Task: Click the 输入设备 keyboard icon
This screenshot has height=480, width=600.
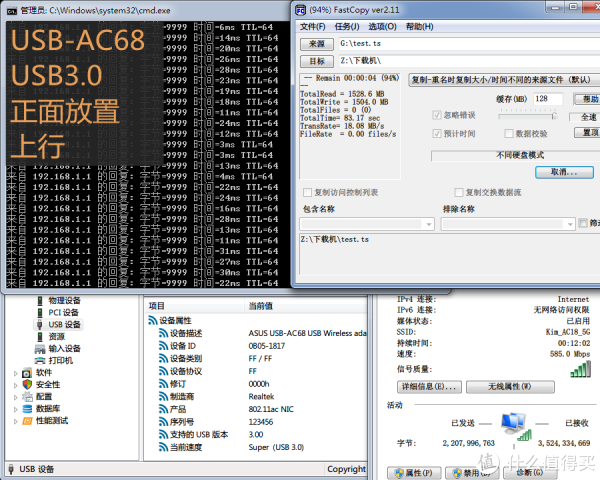Action: point(40,349)
